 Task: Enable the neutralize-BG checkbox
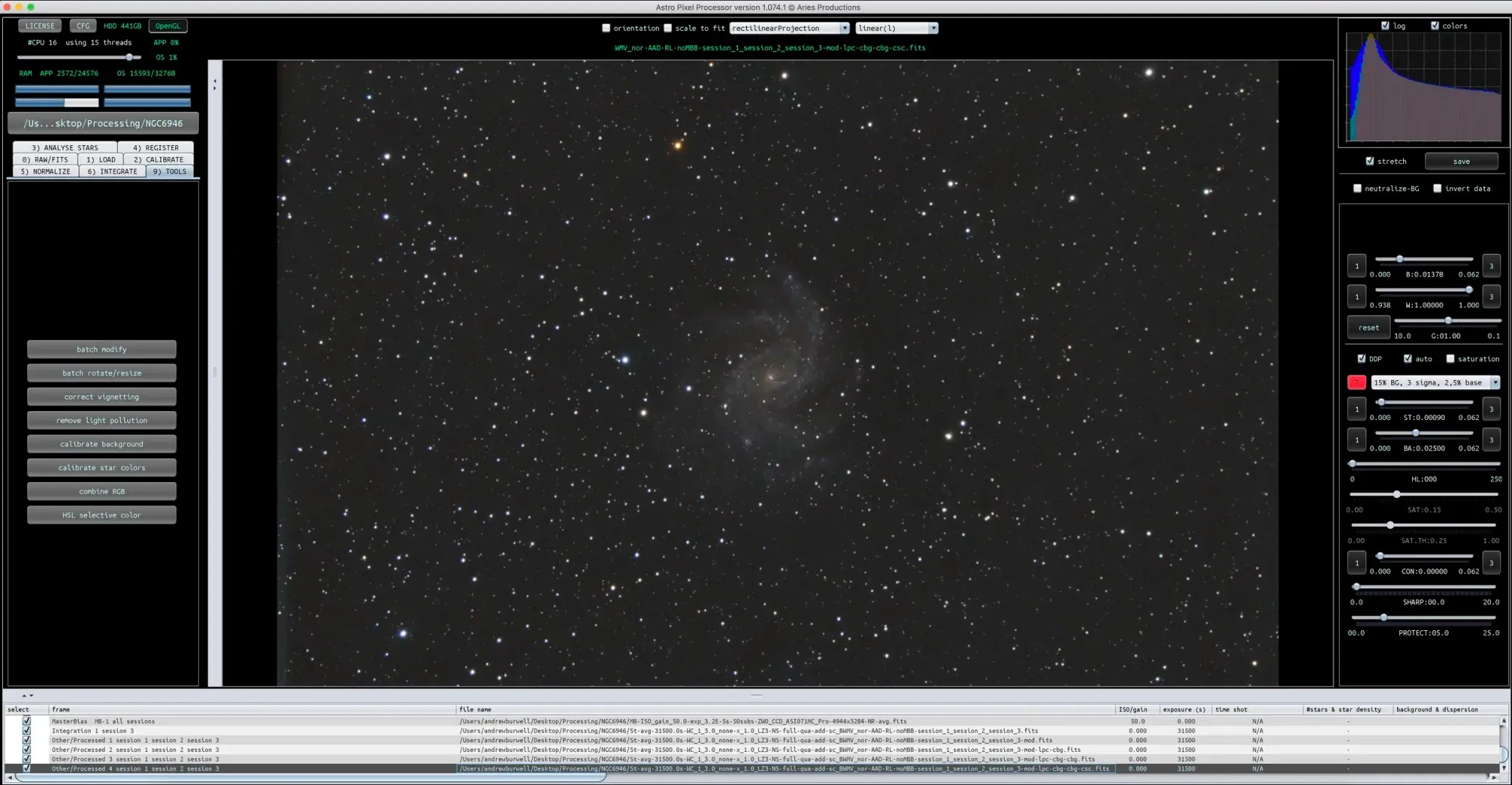pos(1357,189)
